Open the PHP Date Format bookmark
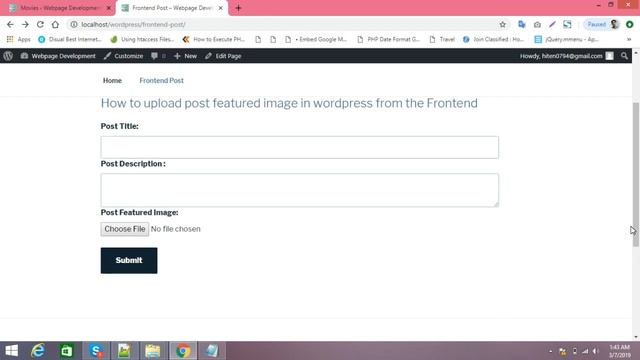Viewport: 640px width, 360px height. [389, 39]
